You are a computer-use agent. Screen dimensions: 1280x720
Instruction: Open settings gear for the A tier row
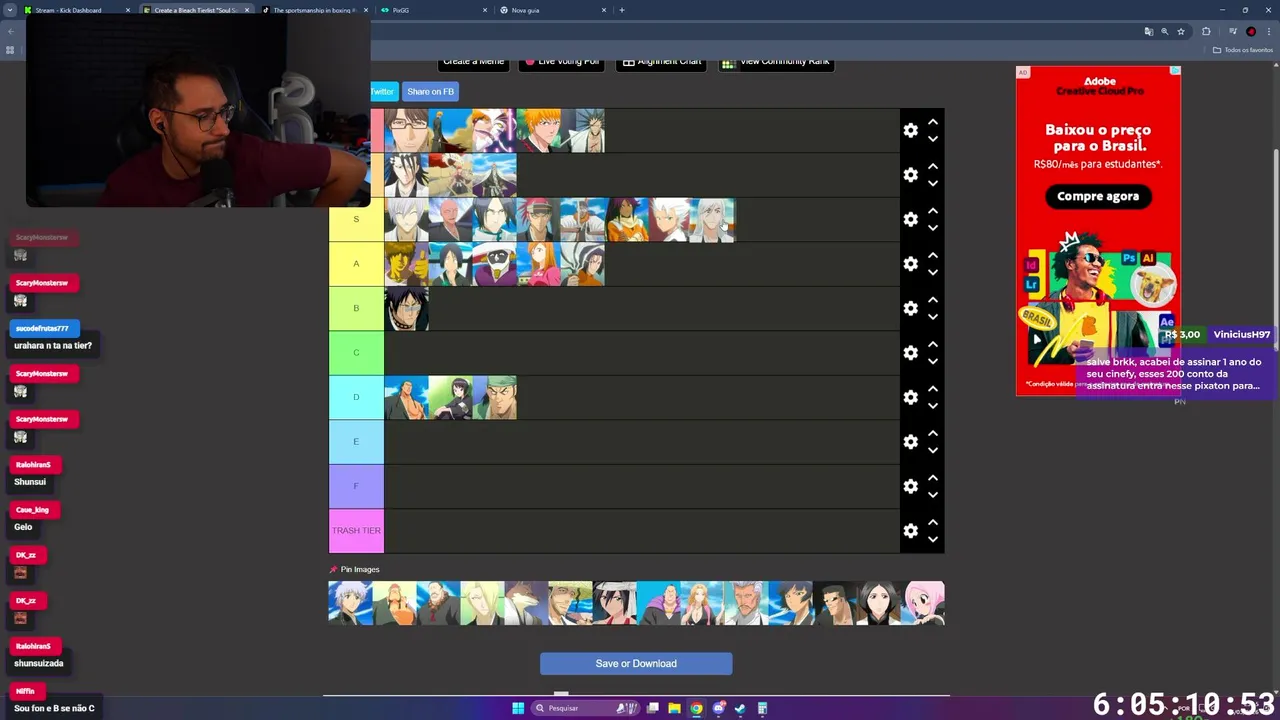tap(910, 264)
